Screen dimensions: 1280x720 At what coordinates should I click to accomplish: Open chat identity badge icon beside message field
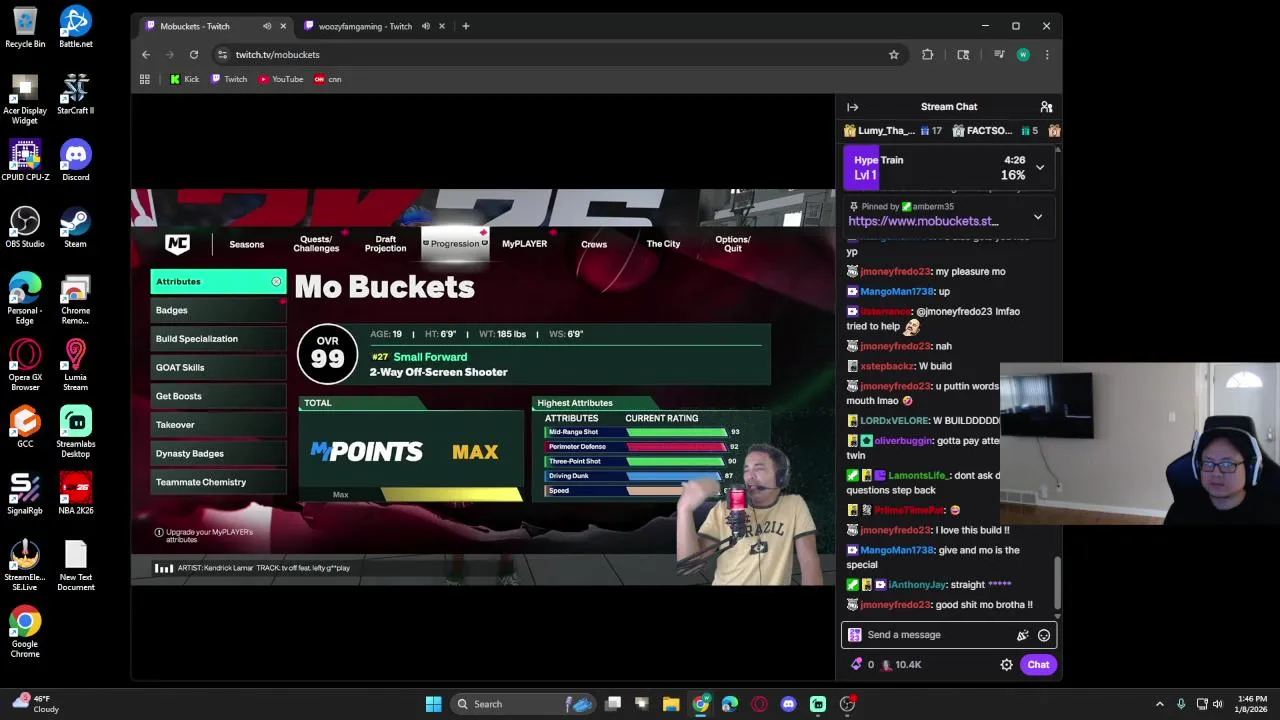tap(855, 635)
